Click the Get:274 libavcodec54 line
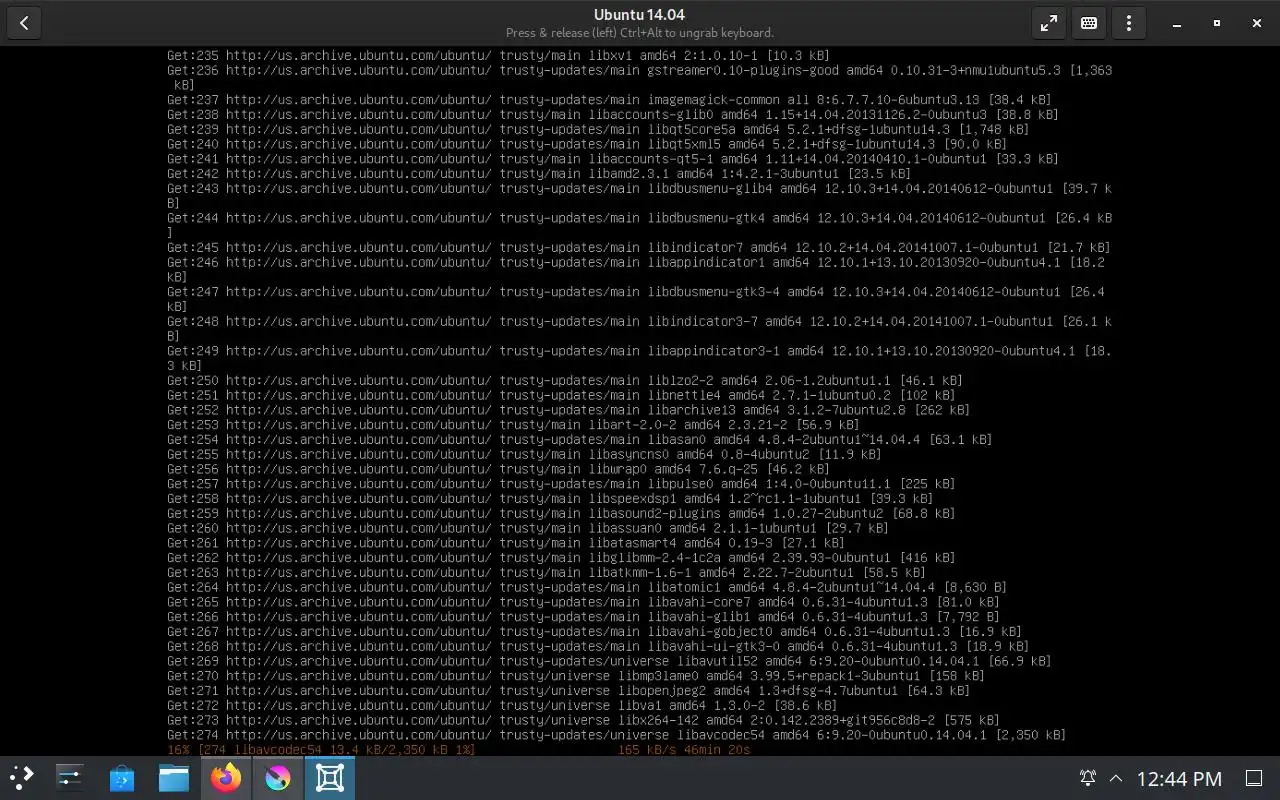The width and height of the screenshot is (1280, 800). click(x=616, y=736)
